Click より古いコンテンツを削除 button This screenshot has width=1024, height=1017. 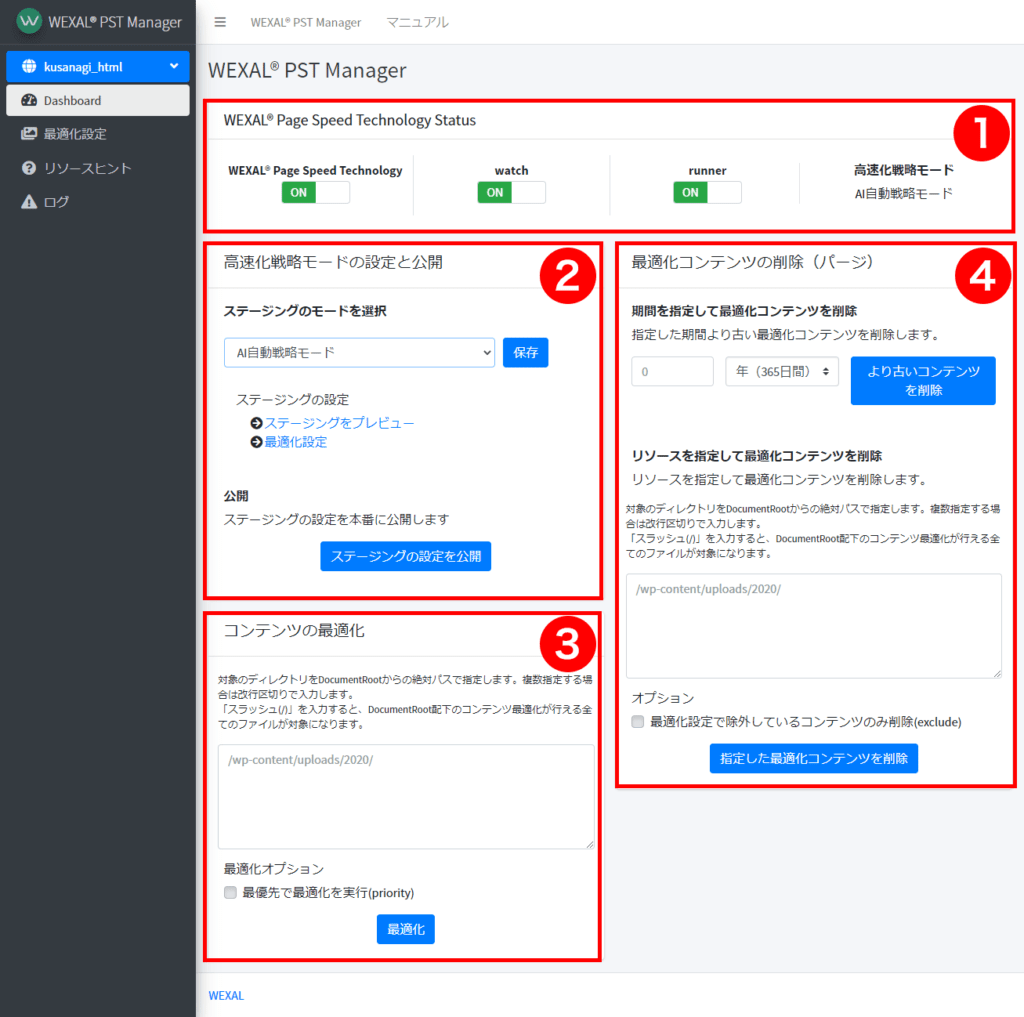point(923,381)
